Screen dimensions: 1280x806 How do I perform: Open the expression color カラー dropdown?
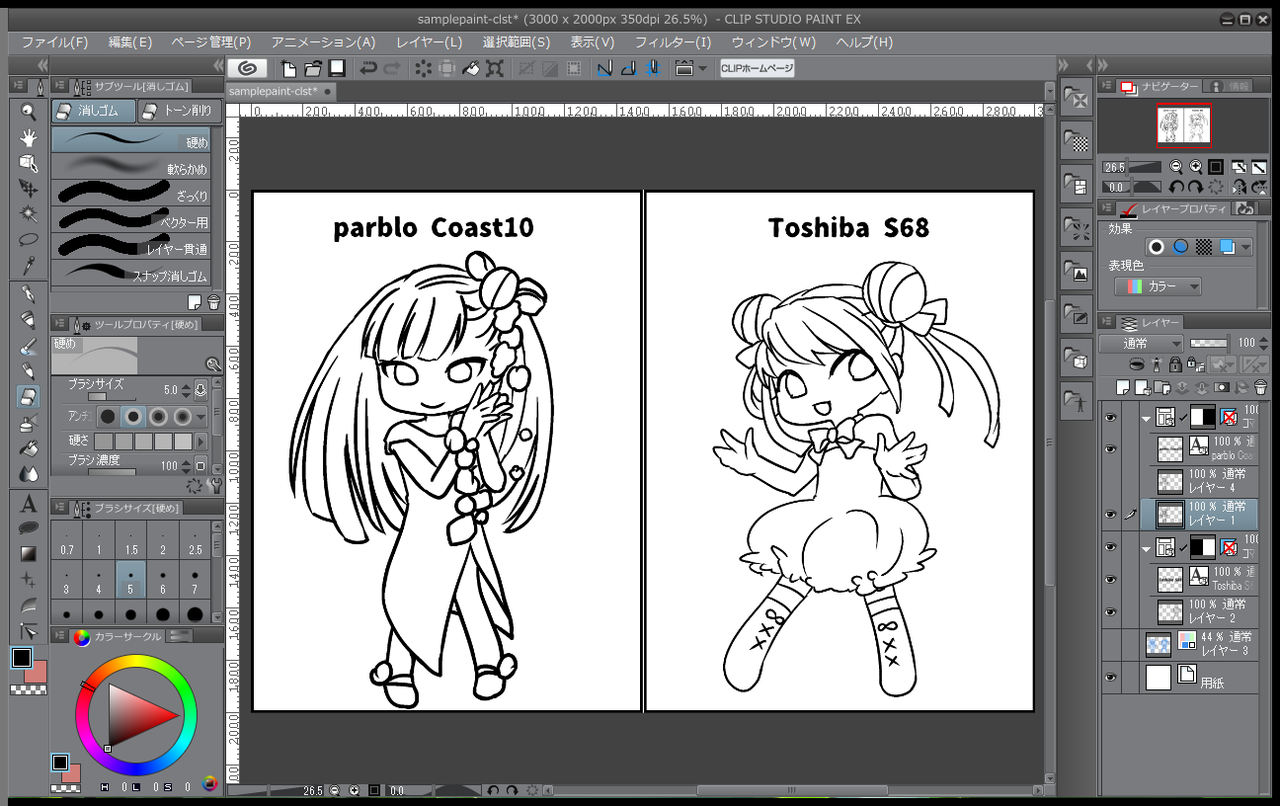pyautogui.click(x=1158, y=286)
